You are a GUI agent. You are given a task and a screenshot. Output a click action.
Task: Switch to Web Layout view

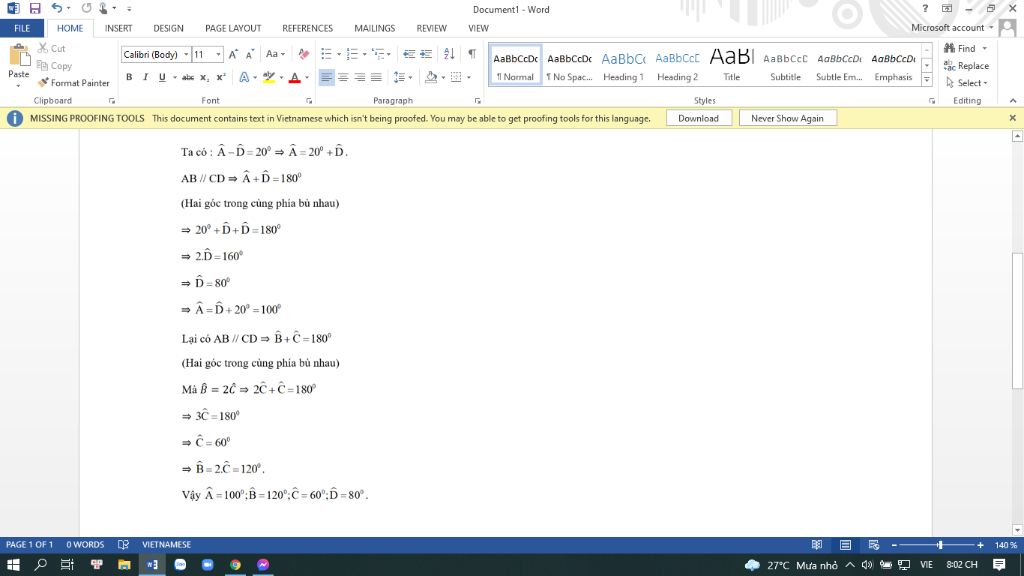point(874,545)
